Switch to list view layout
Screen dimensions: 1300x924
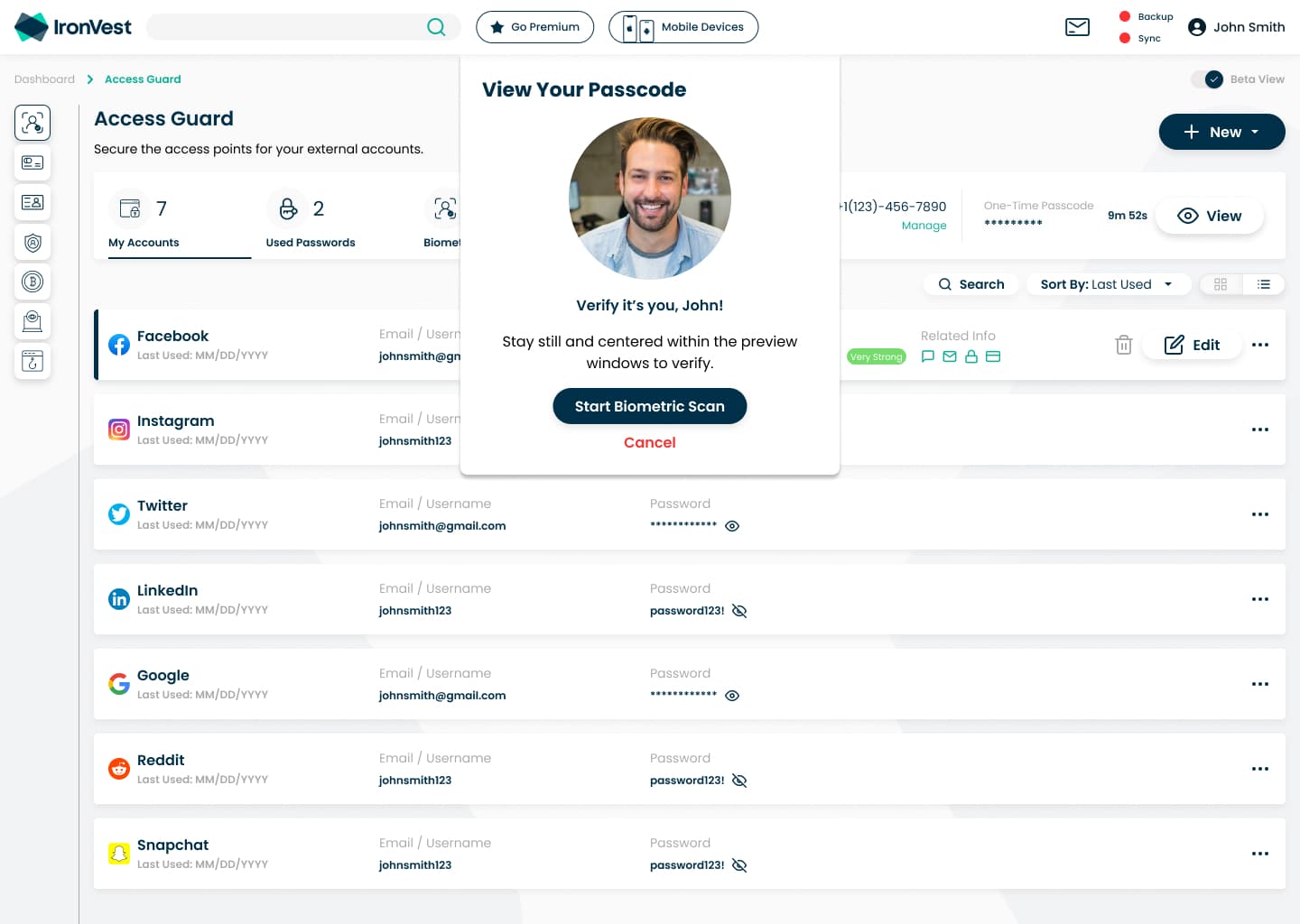click(1264, 284)
